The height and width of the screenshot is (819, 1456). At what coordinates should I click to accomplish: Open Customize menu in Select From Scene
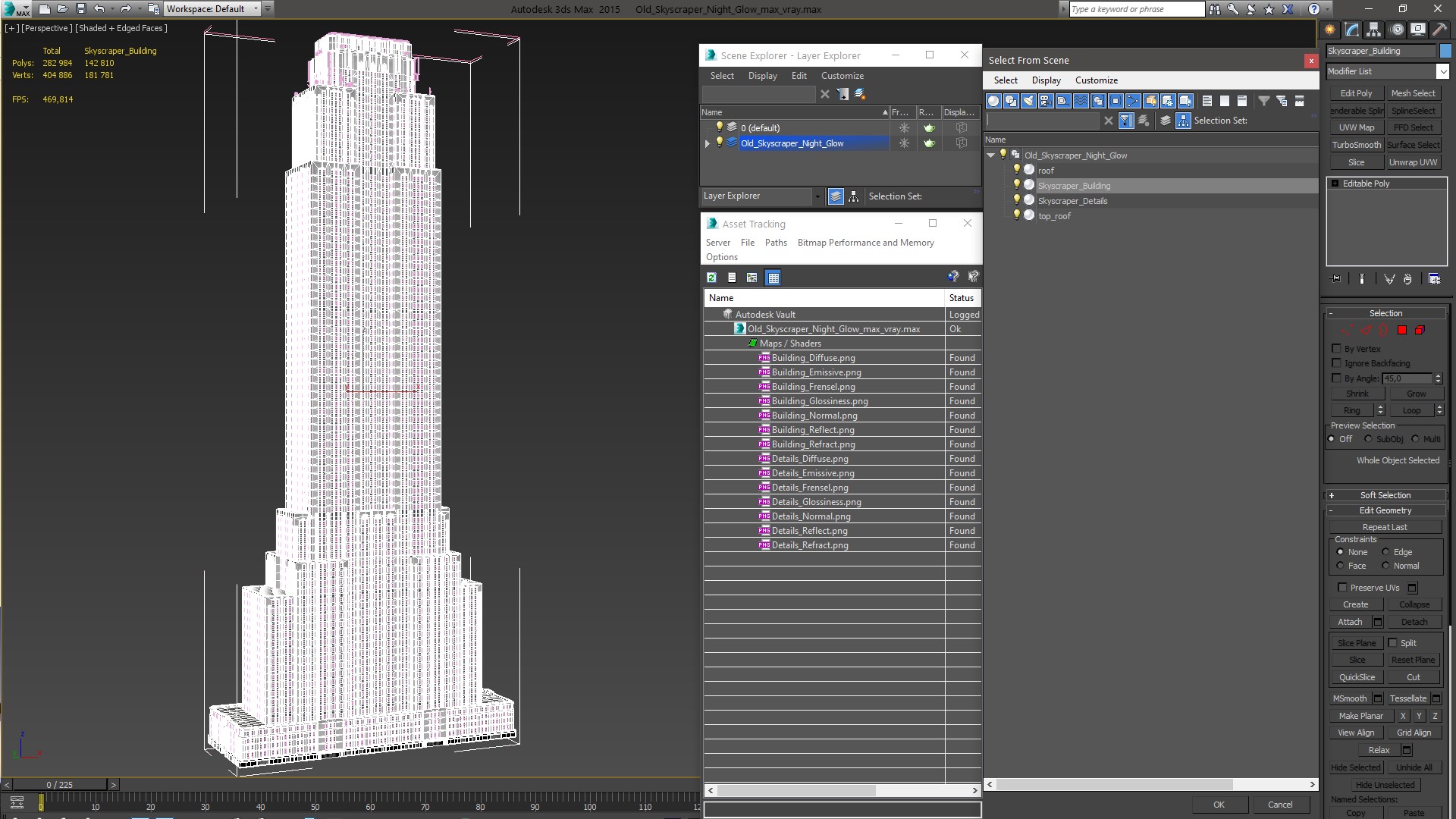click(1096, 80)
